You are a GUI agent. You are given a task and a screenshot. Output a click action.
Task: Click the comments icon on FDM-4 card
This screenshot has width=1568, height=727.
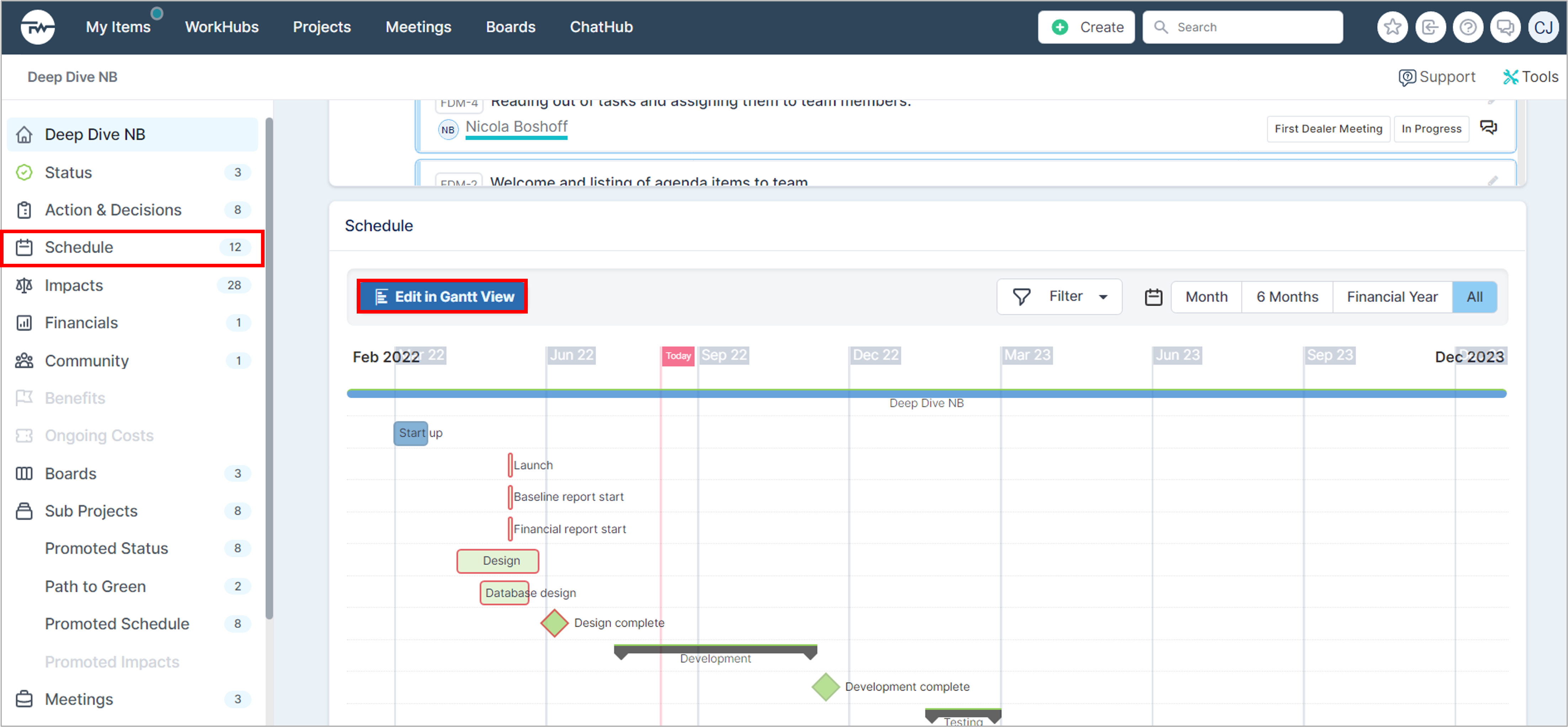(x=1488, y=128)
